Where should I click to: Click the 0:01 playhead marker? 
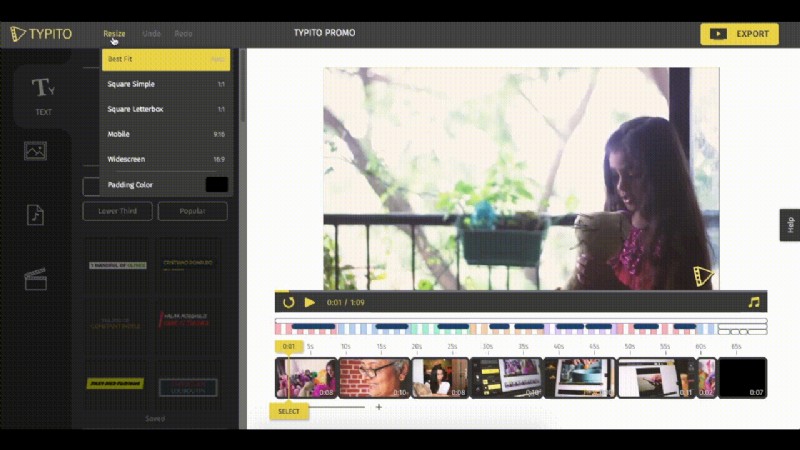pos(289,346)
